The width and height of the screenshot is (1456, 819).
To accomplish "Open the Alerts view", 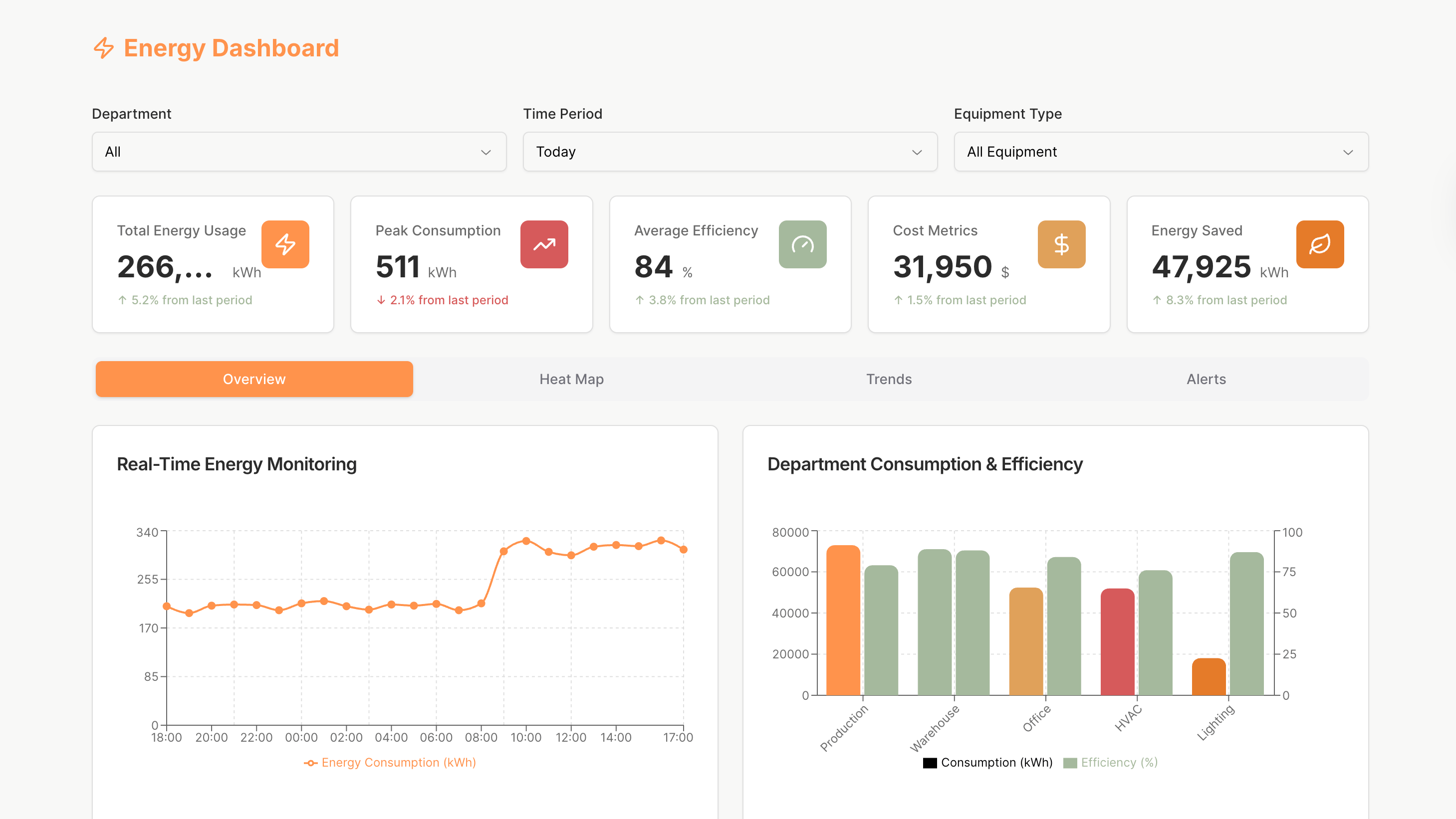I will coord(1206,379).
